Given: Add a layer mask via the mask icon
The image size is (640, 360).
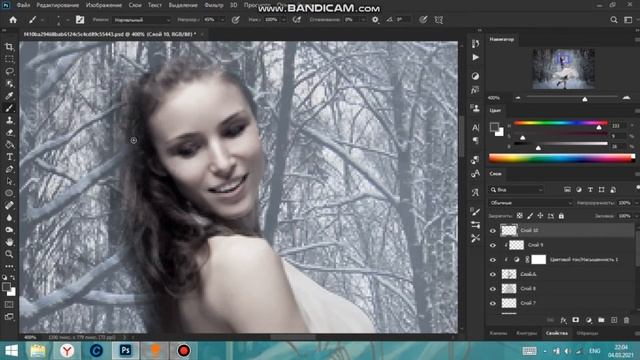Looking at the screenshot, I should [x=576, y=320].
